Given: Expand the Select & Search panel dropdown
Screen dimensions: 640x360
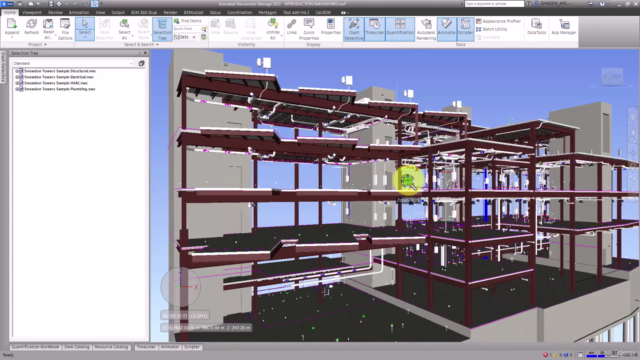Looking at the screenshot, I should (141, 44).
